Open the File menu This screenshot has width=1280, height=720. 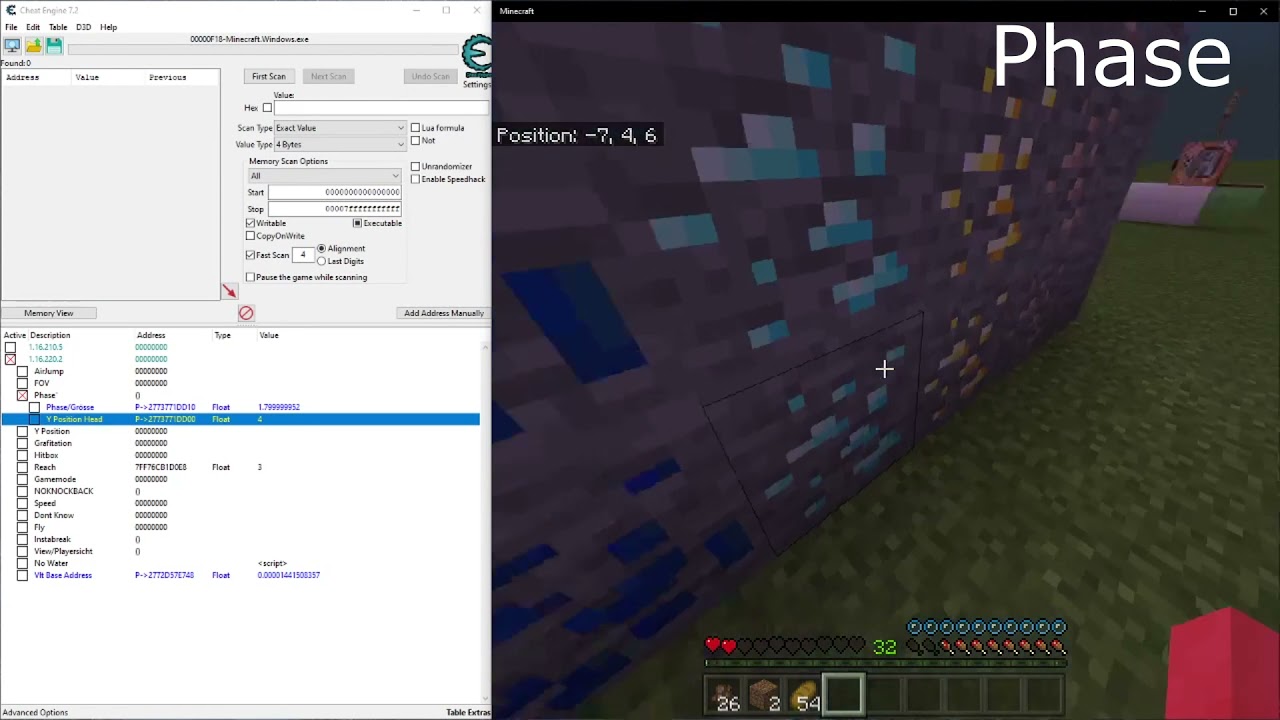click(11, 27)
